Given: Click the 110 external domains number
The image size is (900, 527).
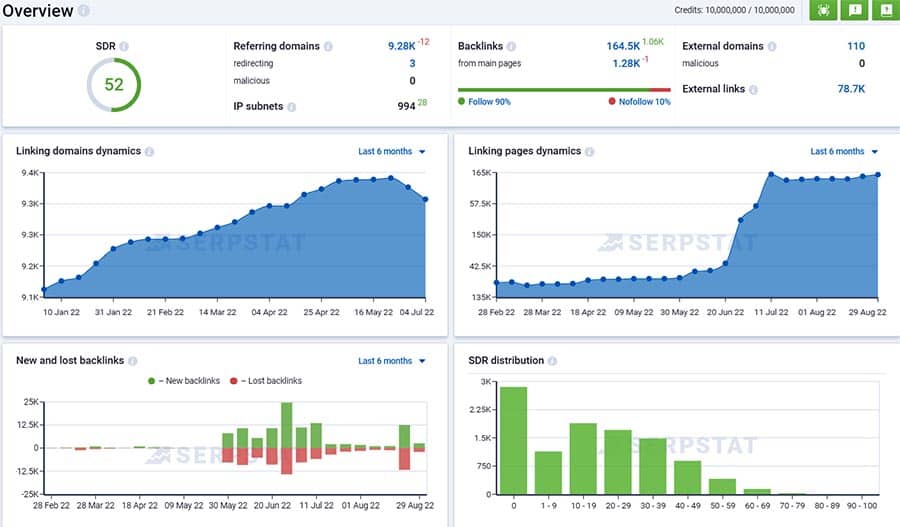Looking at the screenshot, I should [x=855, y=46].
